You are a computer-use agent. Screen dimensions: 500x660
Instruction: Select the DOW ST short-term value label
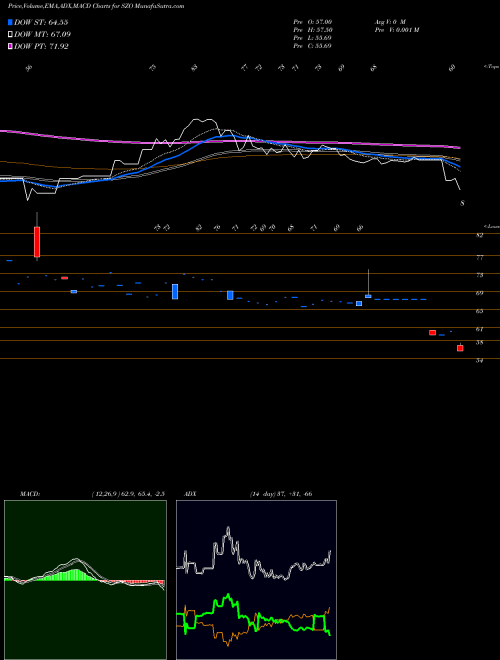click(x=41, y=22)
